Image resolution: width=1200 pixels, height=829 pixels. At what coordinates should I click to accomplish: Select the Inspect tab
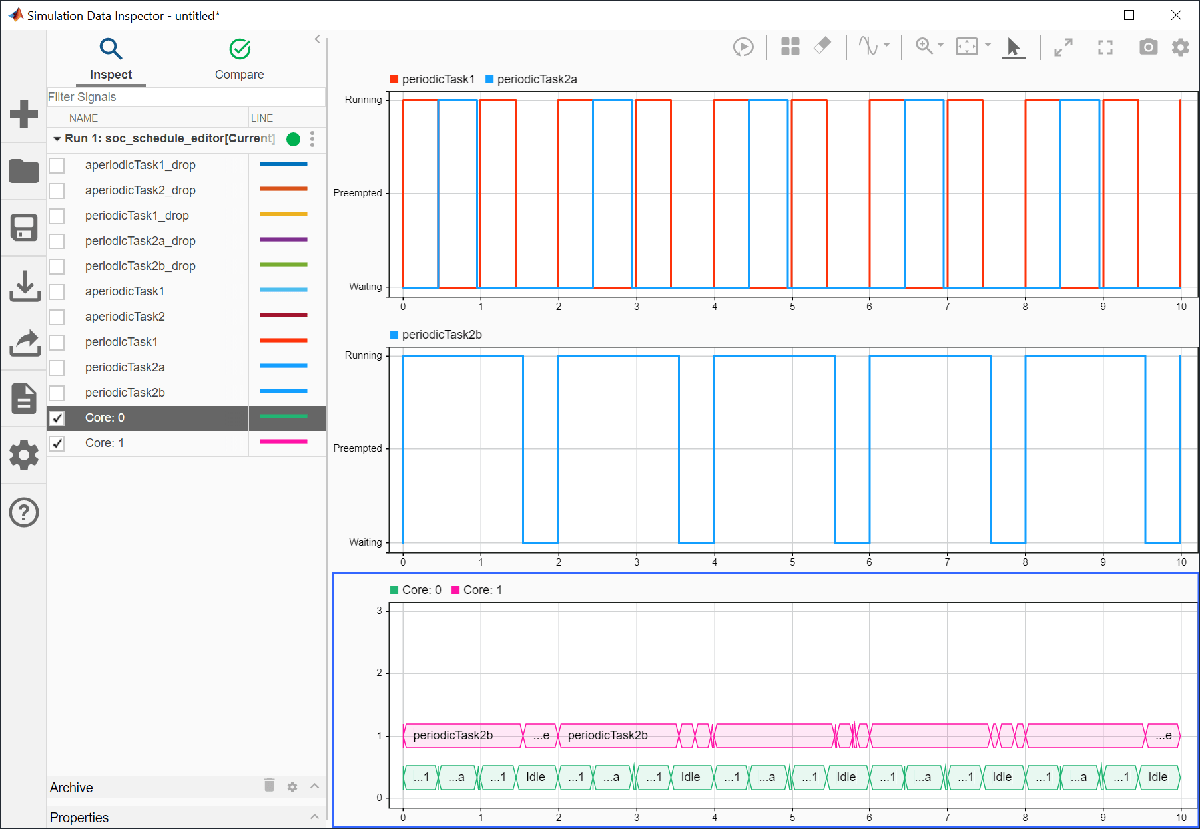pyautogui.click(x=110, y=60)
